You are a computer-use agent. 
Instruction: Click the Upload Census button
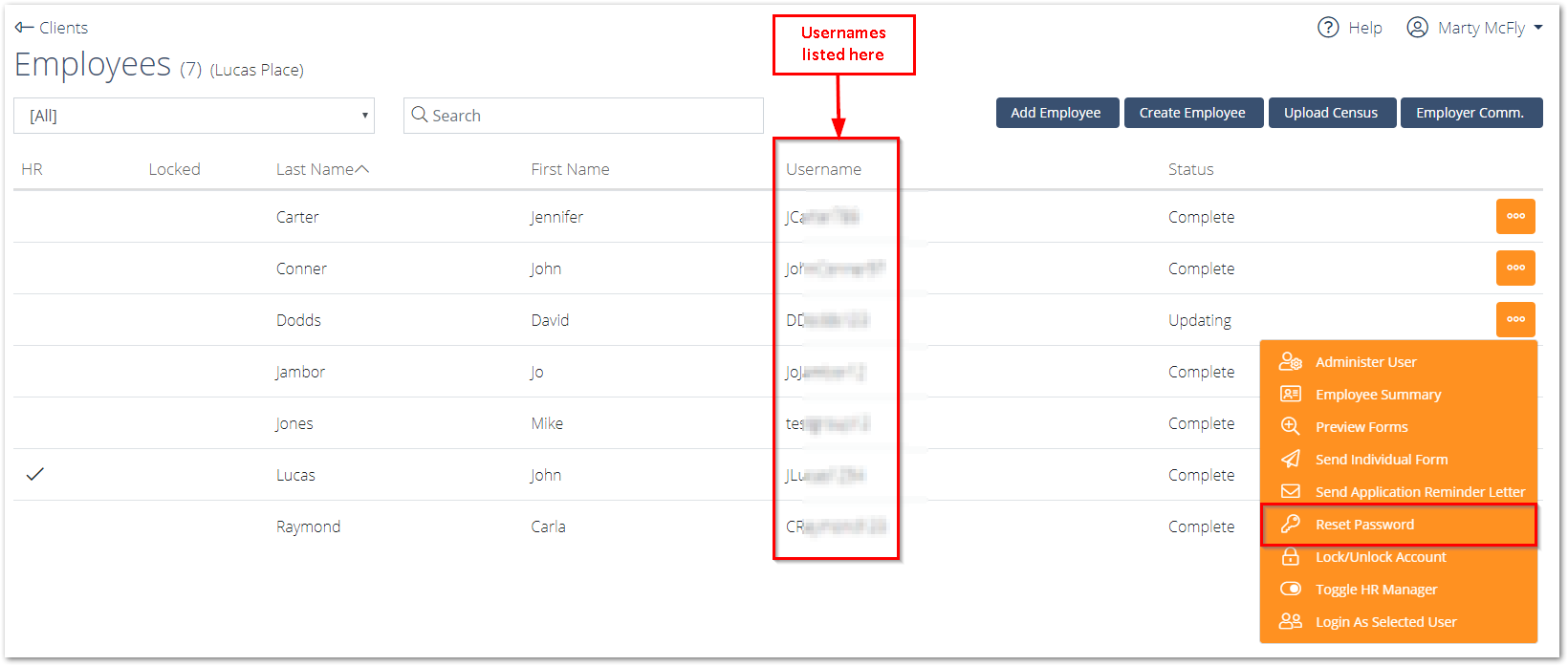pyautogui.click(x=1332, y=113)
